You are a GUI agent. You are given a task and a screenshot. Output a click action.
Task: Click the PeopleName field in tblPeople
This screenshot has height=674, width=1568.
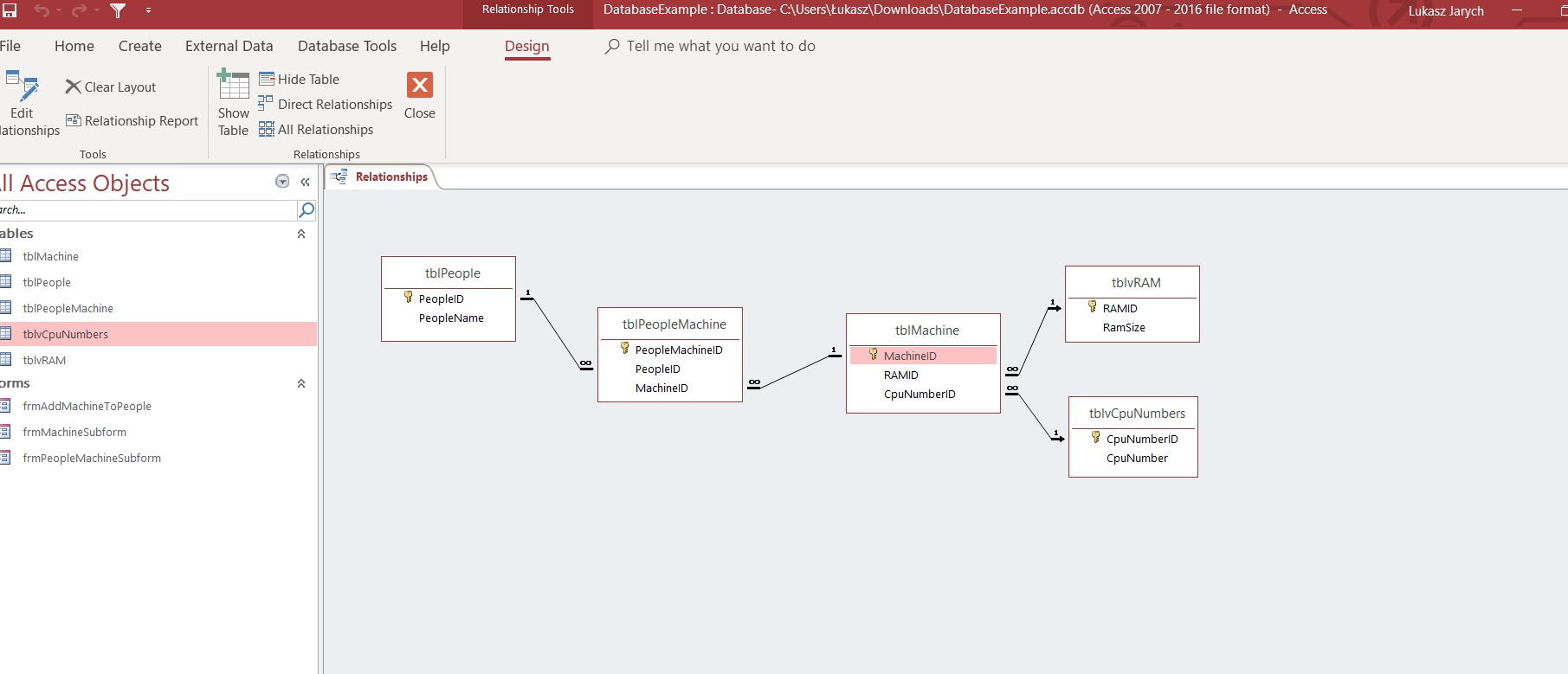[x=451, y=318]
